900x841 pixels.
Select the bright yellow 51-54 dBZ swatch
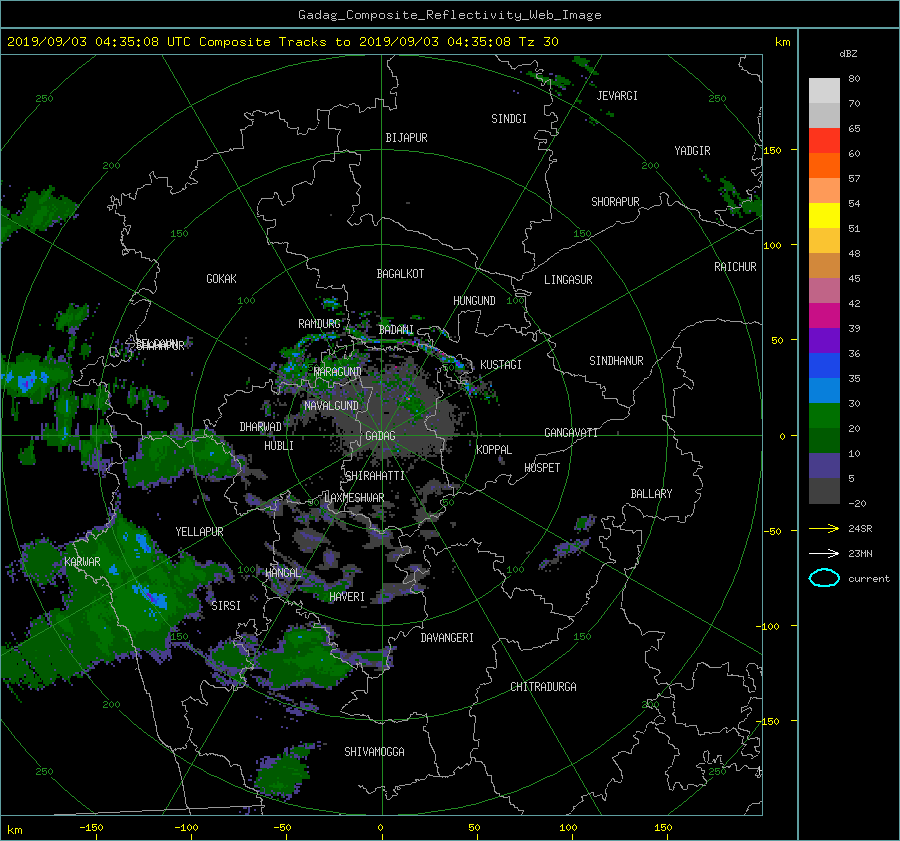pyautogui.click(x=824, y=215)
